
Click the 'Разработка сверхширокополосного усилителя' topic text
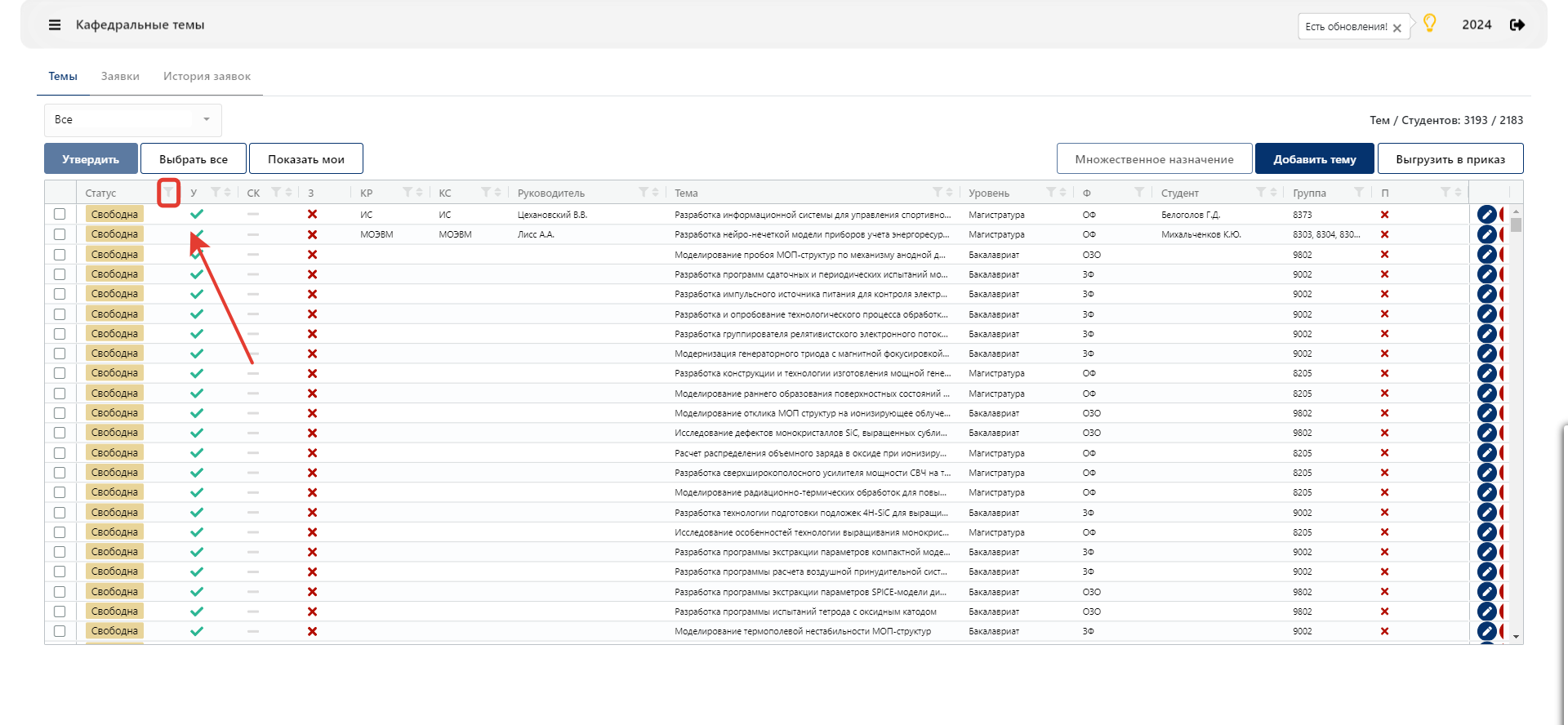tap(813, 473)
